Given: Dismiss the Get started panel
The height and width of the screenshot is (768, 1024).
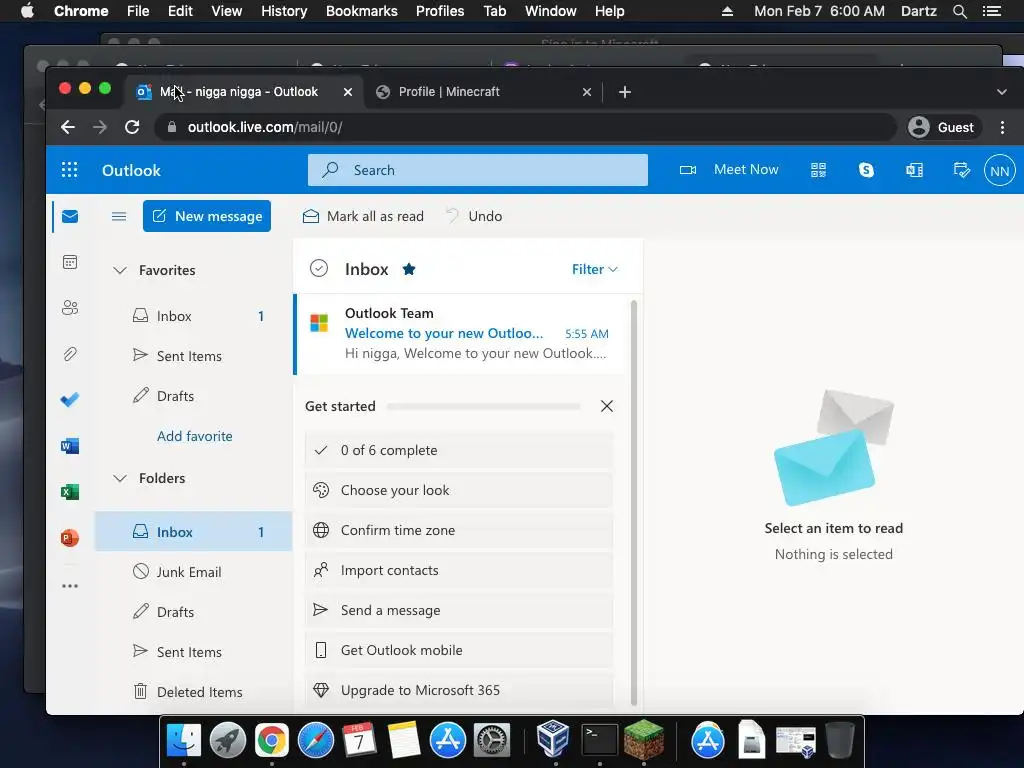Looking at the screenshot, I should click(607, 406).
